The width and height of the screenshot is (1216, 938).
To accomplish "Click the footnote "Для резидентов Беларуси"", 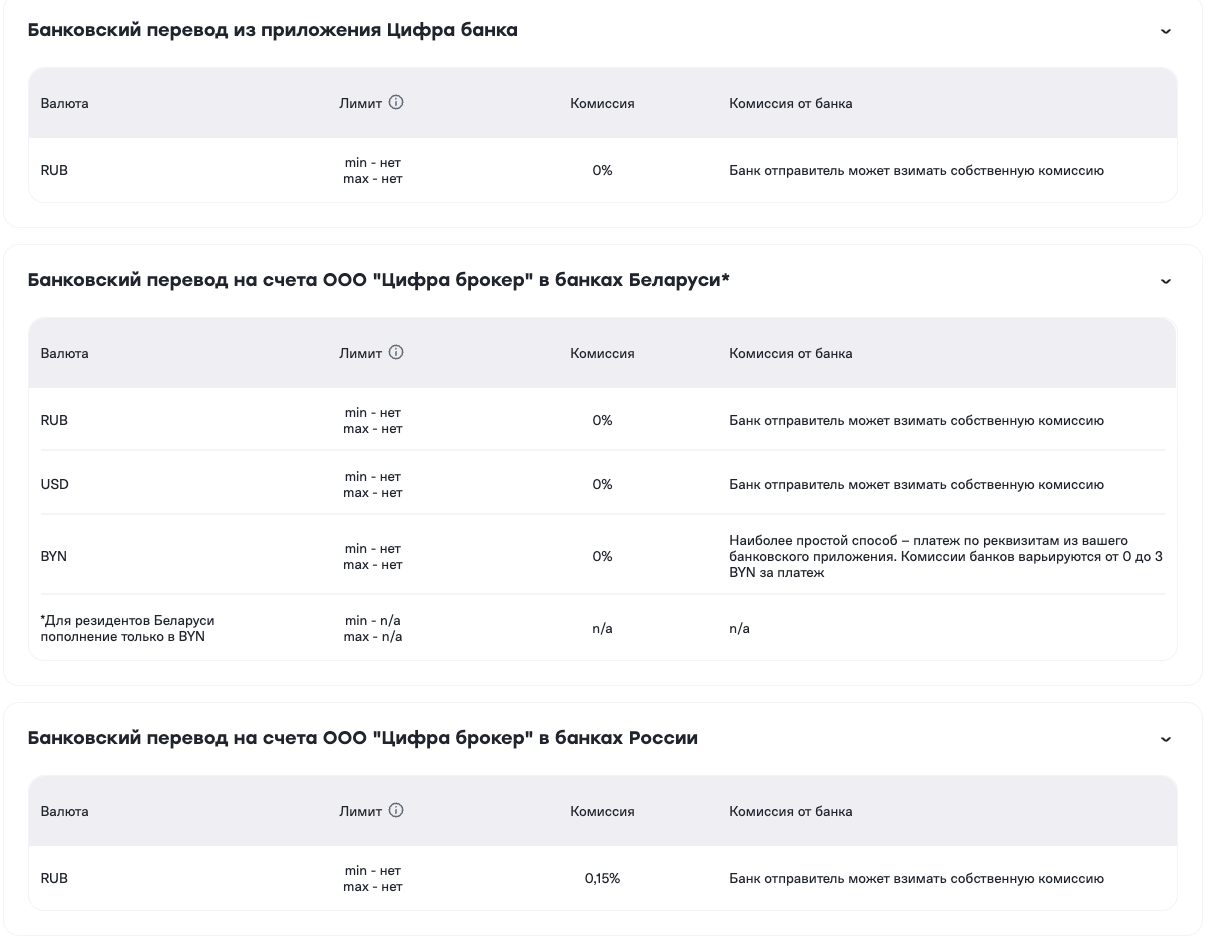I will (x=127, y=629).
